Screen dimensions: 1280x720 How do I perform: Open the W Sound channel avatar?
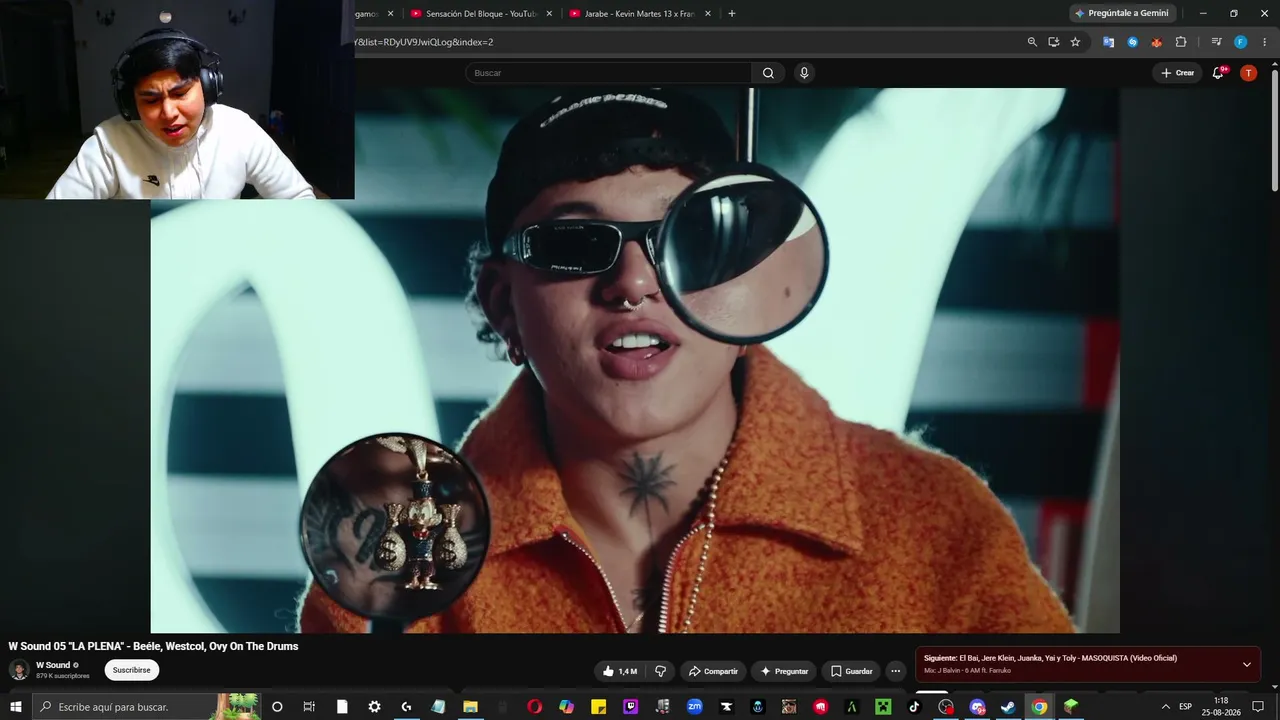(x=19, y=670)
